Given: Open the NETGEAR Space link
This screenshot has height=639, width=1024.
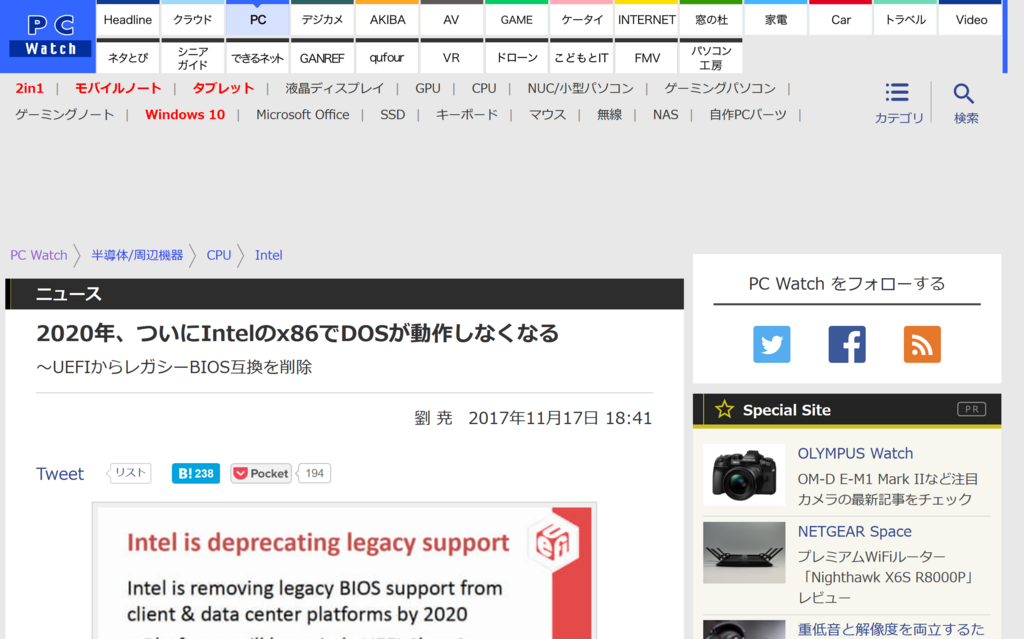Looking at the screenshot, I should [x=854, y=531].
